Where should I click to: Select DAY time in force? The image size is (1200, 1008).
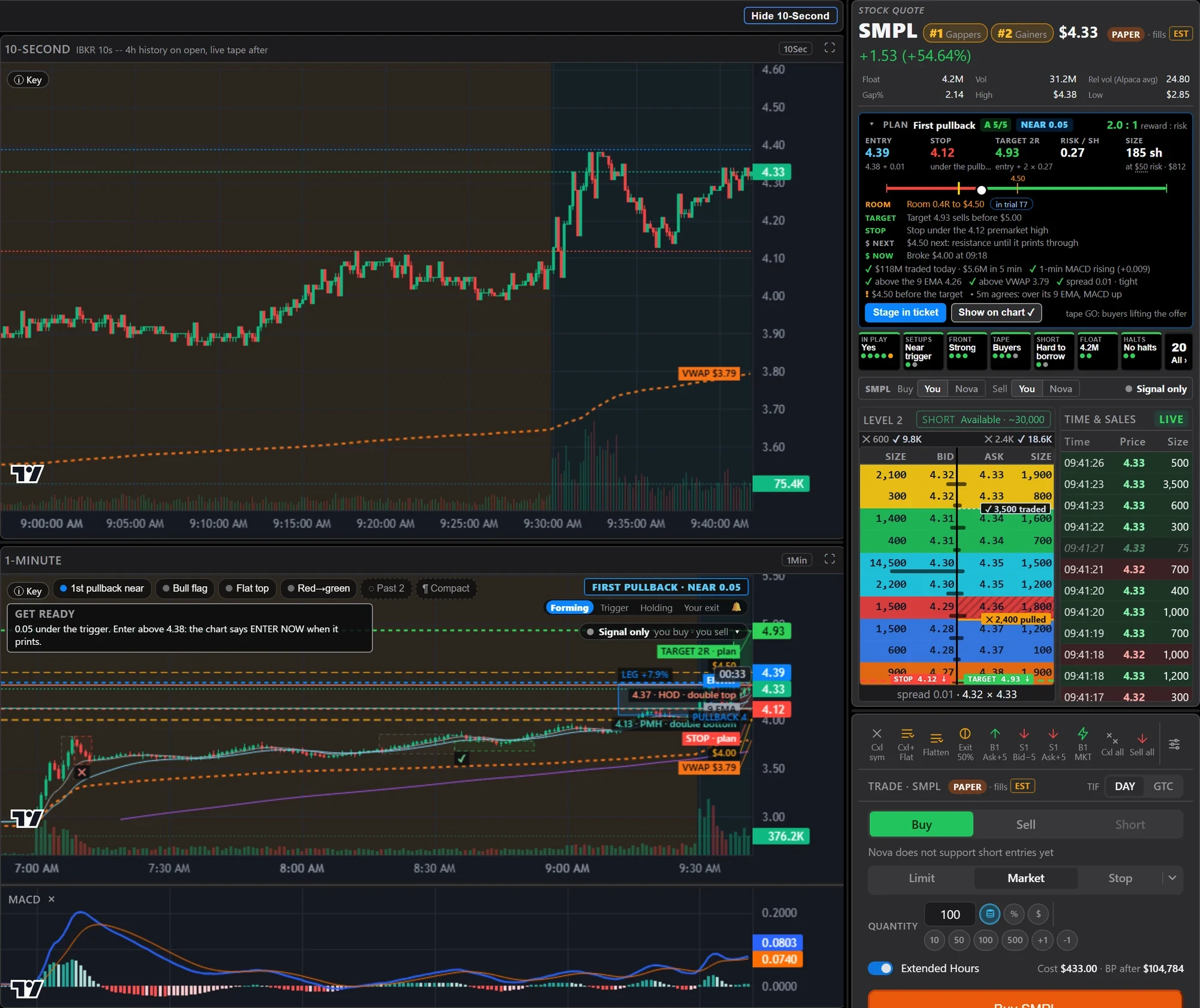[1124, 787]
